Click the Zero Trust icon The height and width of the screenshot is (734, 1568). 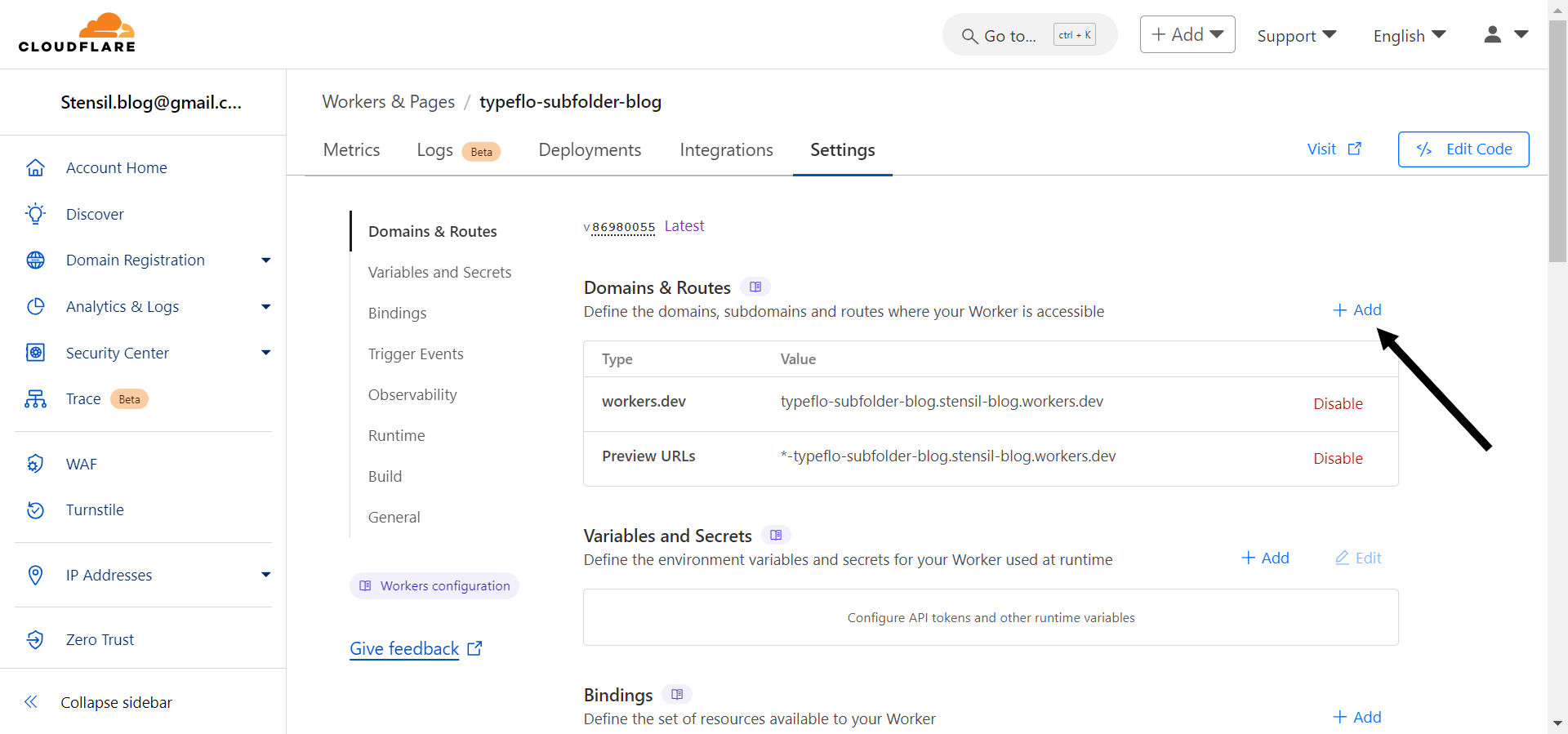[35, 639]
